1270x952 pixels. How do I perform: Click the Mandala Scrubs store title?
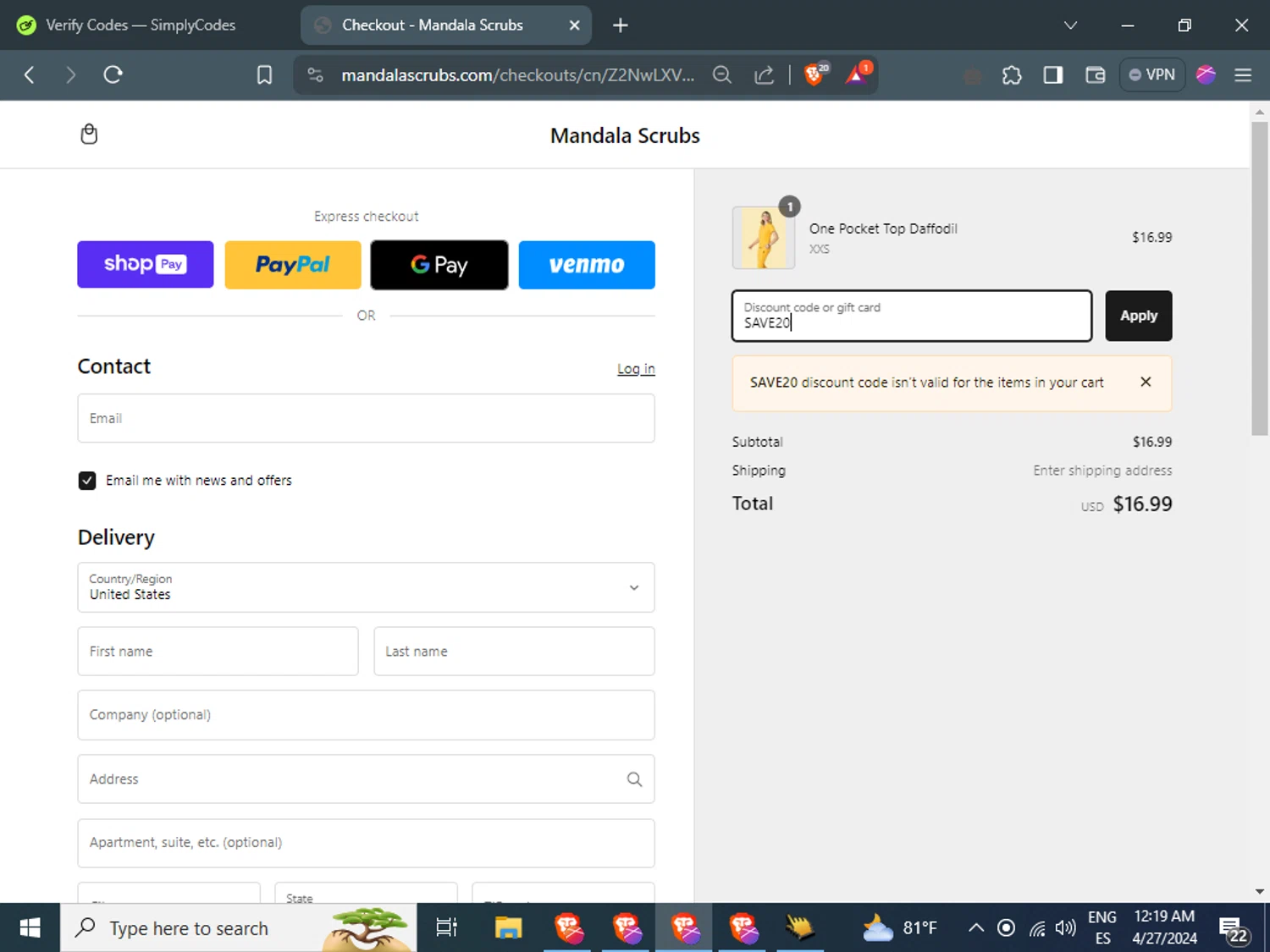[x=625, y=135]
